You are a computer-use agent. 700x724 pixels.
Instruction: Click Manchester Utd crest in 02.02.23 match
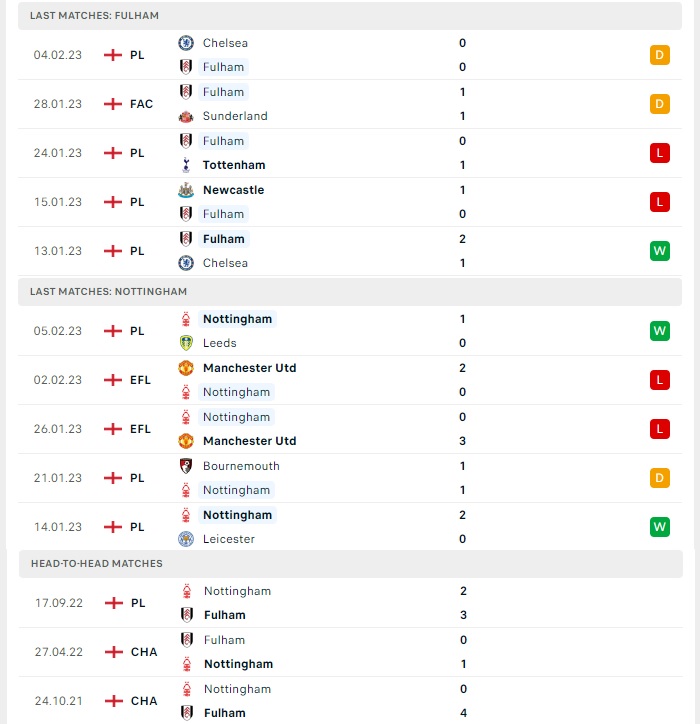(186, 368)
